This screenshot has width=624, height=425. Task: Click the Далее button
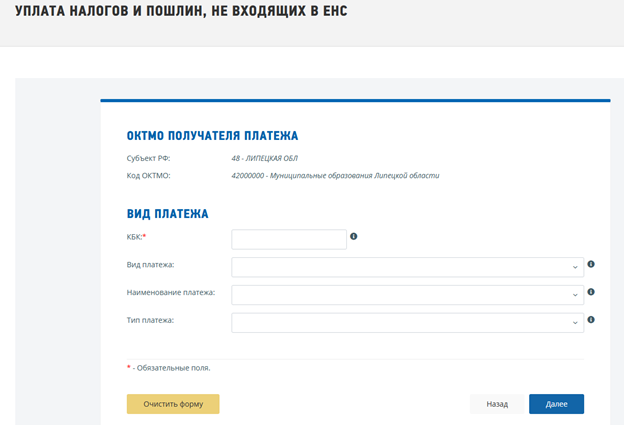(556, 404)
